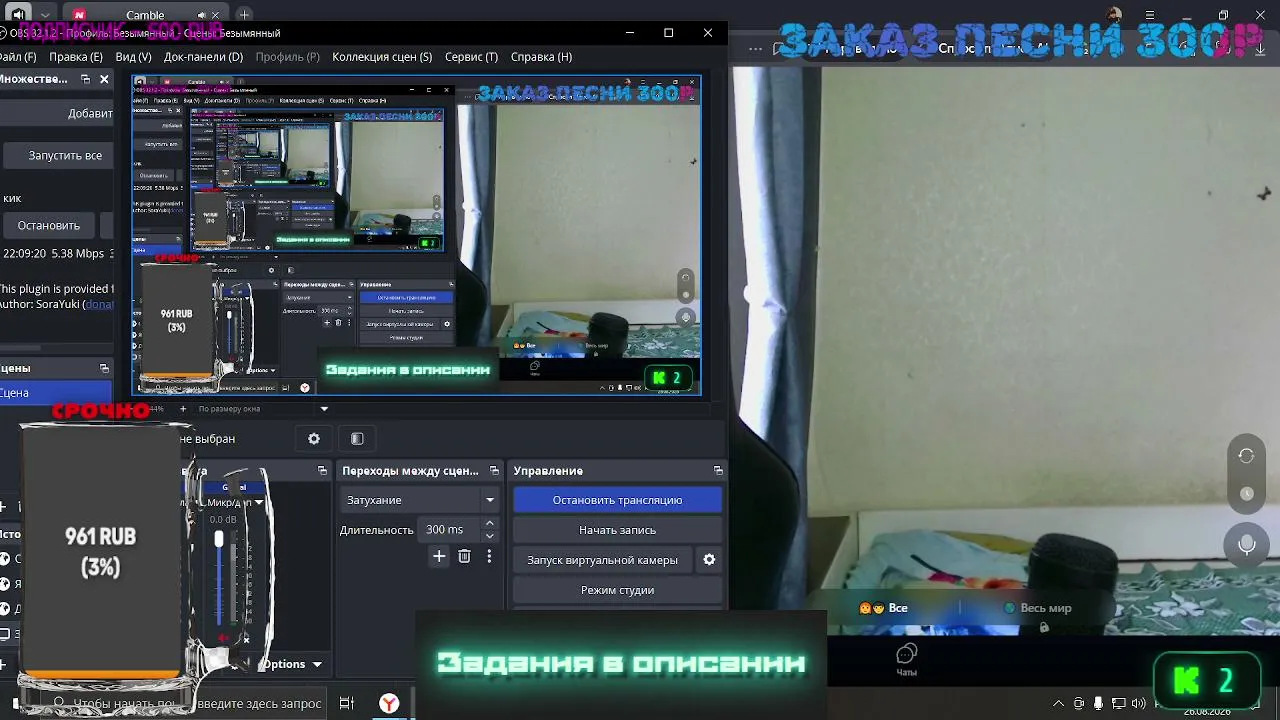Open the Микр/доп channel dropdown arrow
This screenshot has height=720, width=1280.
point(258,503)
